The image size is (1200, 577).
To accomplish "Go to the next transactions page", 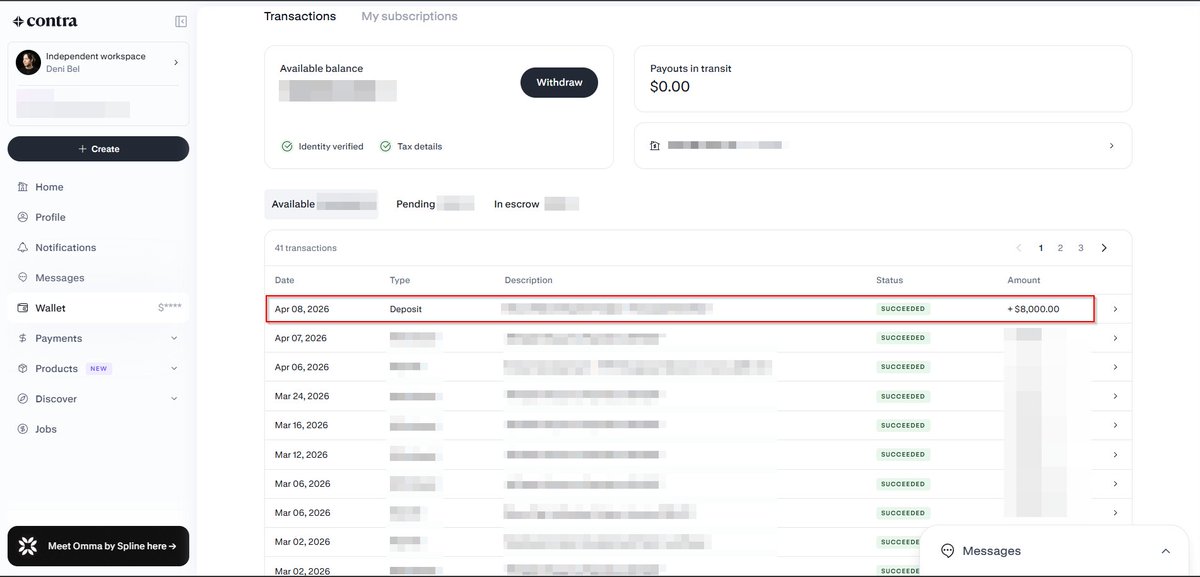I will [x=1104, y=248].
